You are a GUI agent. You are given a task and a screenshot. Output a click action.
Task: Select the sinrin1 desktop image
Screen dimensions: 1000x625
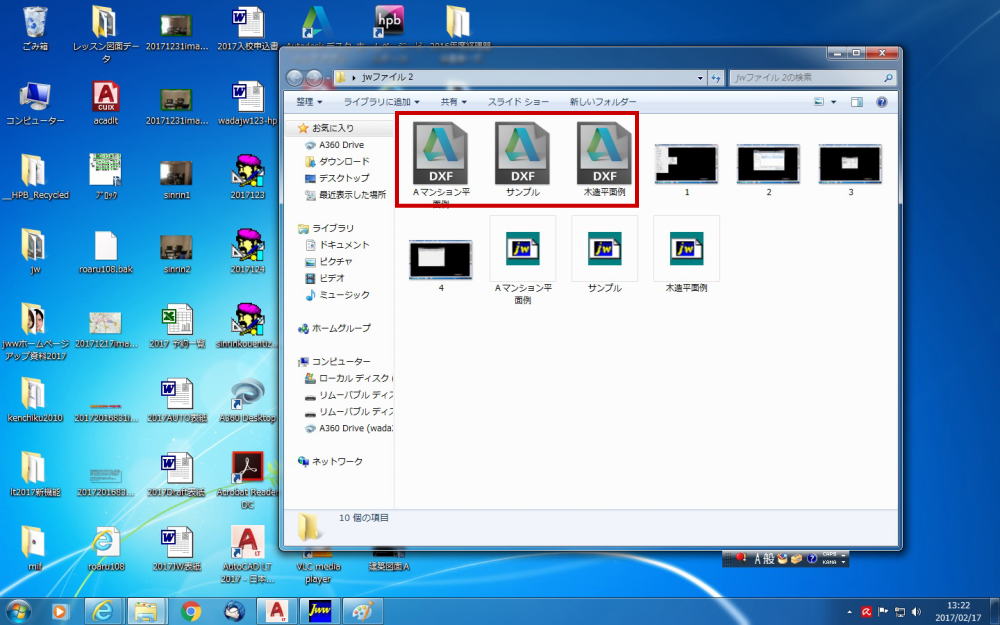click(x=177, y=179)
